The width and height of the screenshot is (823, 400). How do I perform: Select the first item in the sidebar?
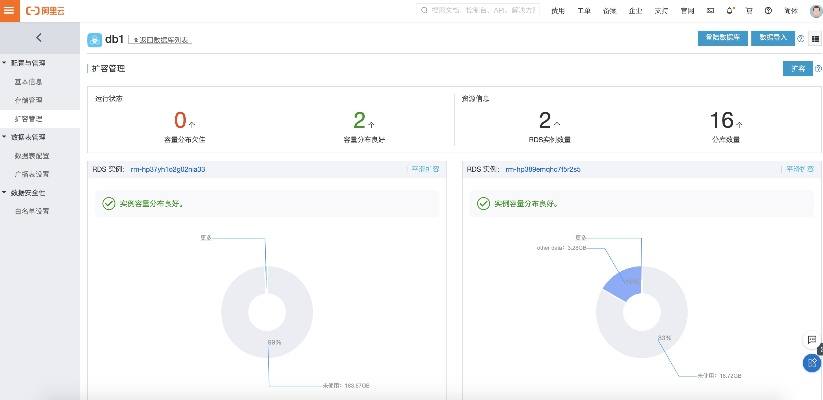tap(28, 81)
